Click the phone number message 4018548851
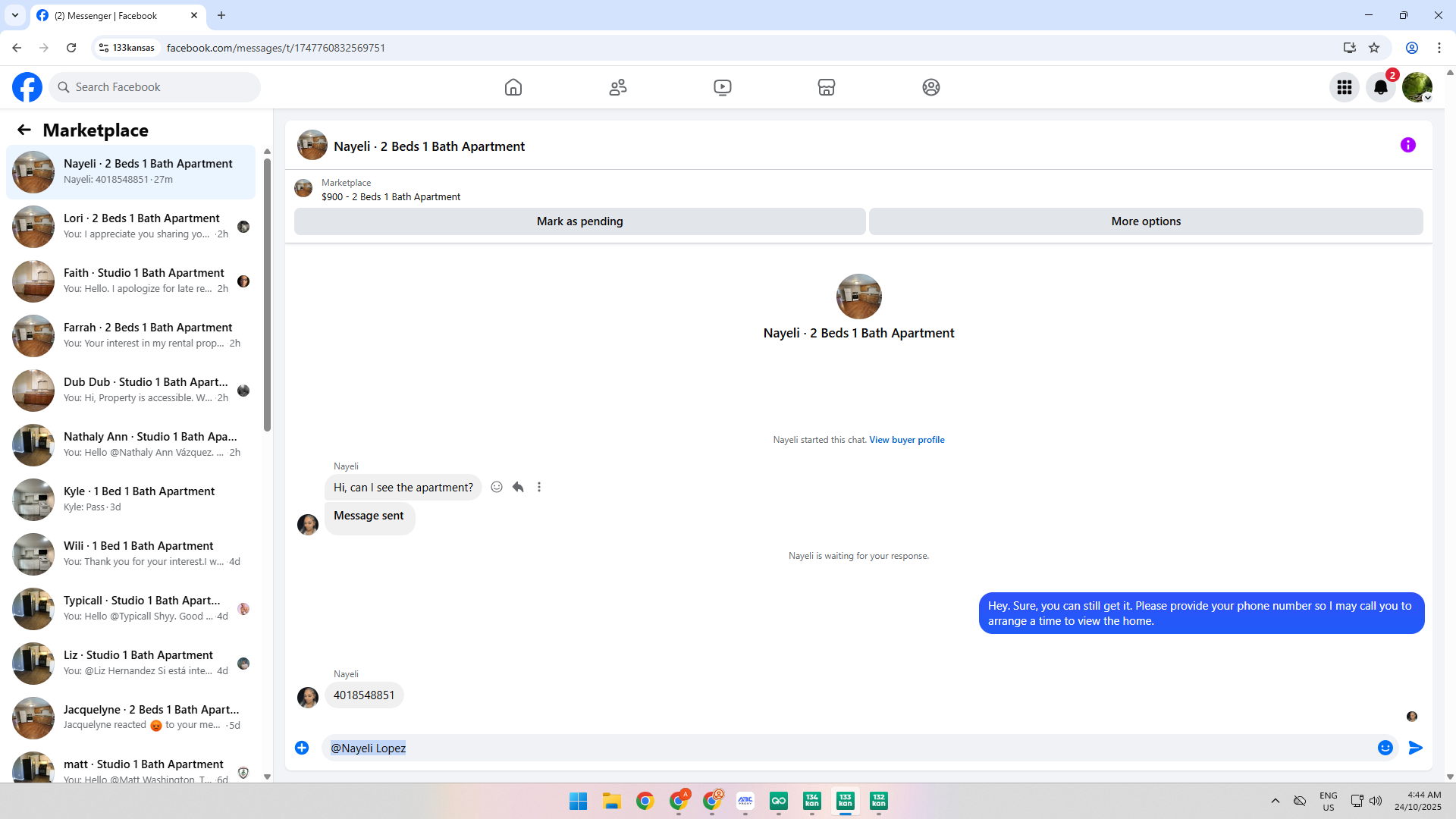The image size is (1456, 819). tap(364, 695)
